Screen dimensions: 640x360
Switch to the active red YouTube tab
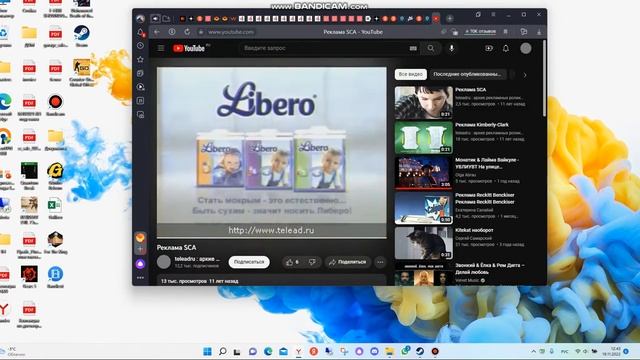pos(436,18)
